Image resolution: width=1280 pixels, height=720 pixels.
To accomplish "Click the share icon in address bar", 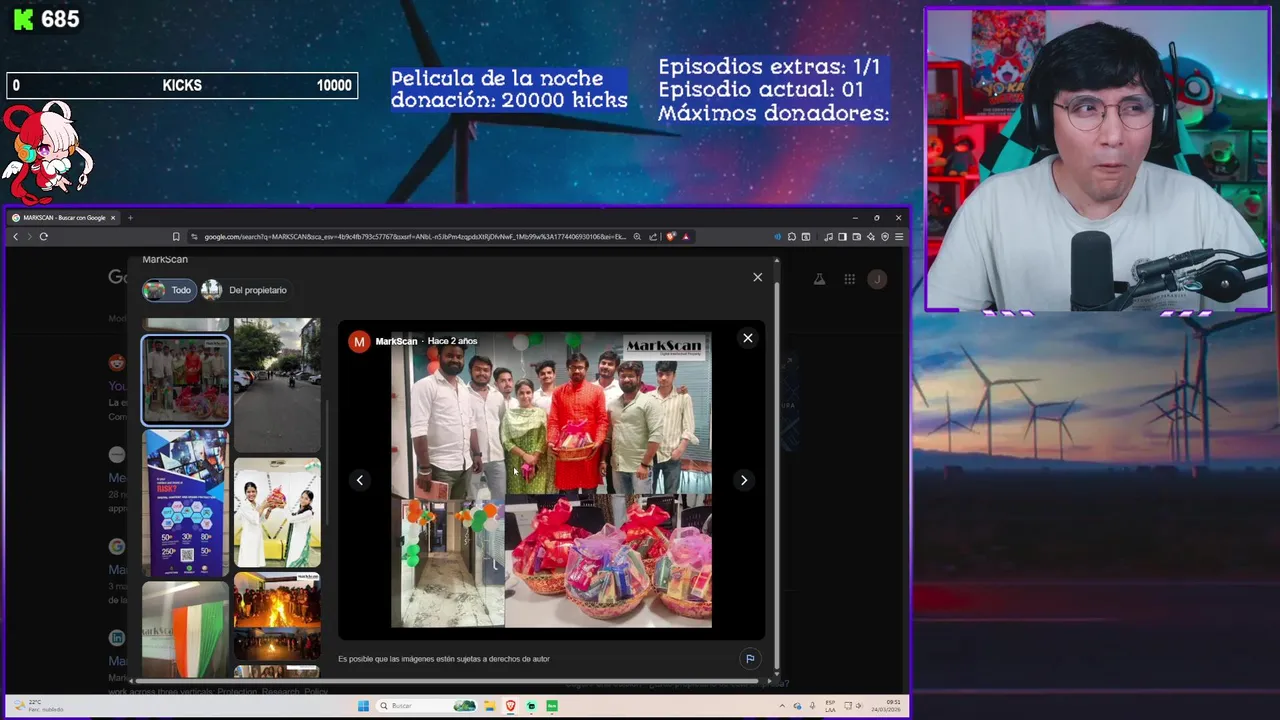I will [x=653, y=236].
